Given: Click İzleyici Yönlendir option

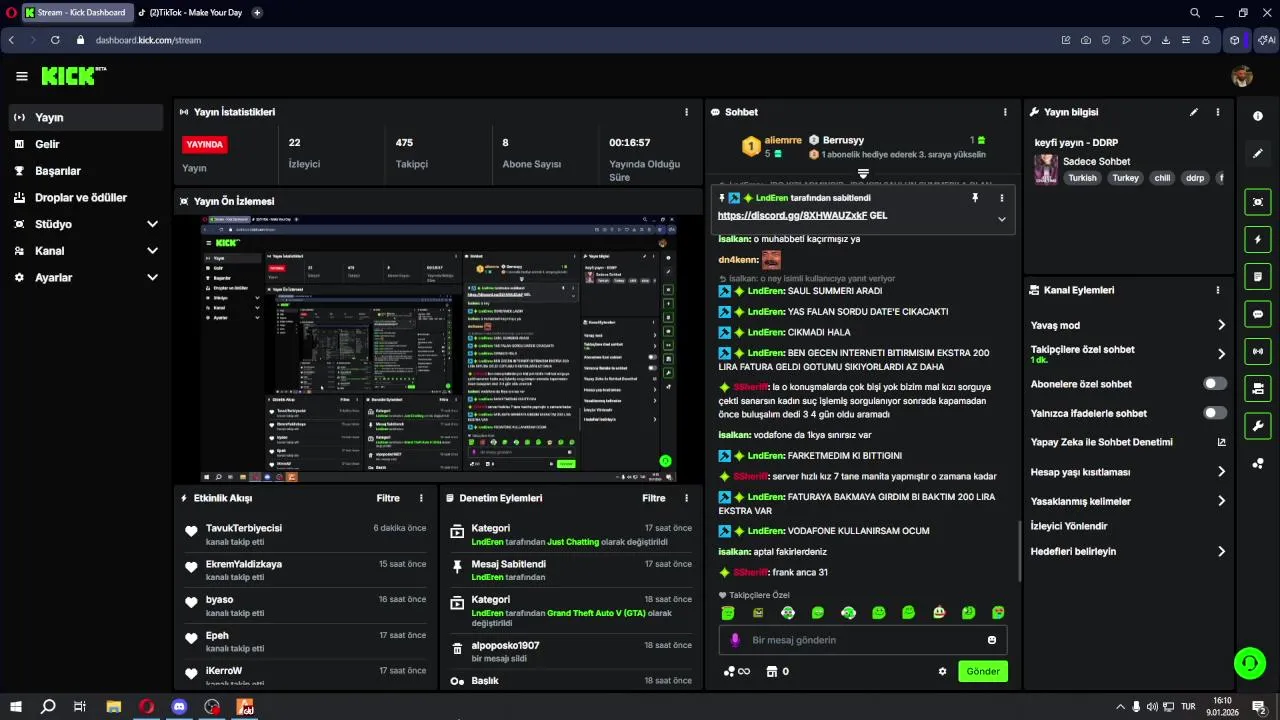Looking at the screenshot, I should (x=1069, y=526).
